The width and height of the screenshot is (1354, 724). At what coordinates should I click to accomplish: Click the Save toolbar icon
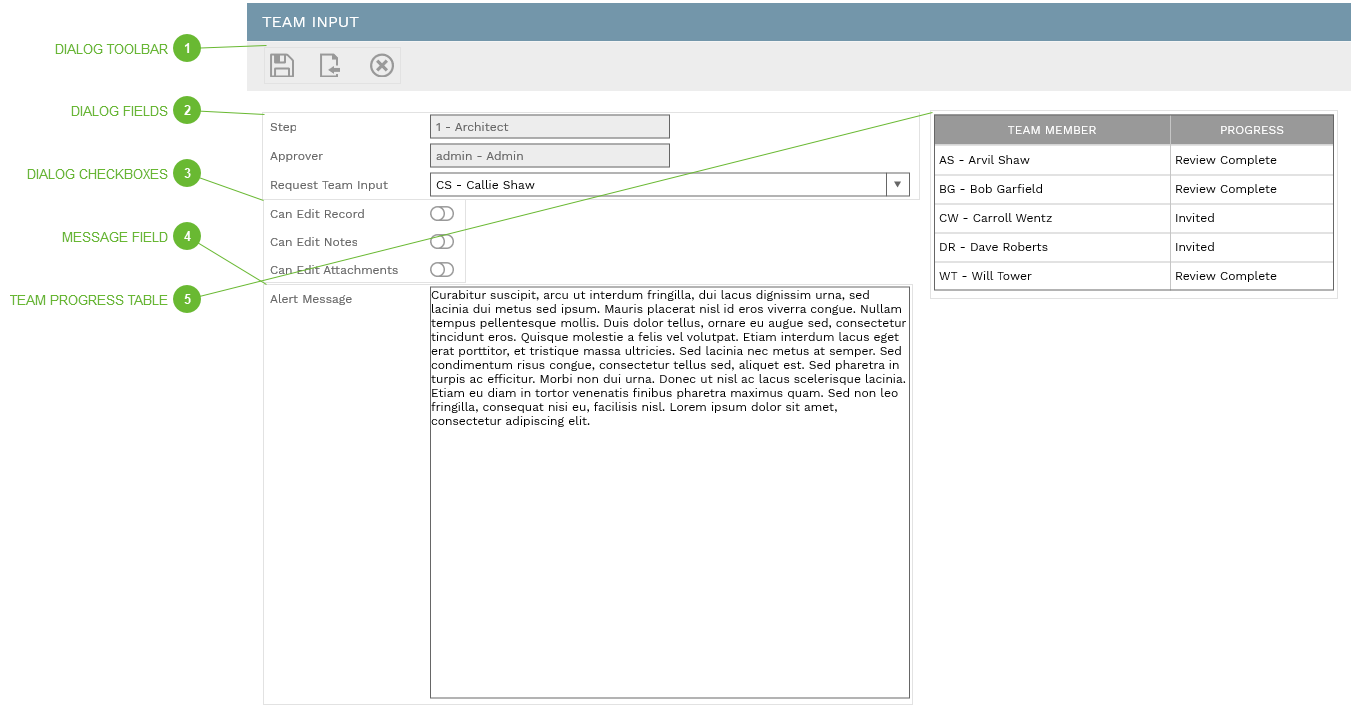pos(282,64)
